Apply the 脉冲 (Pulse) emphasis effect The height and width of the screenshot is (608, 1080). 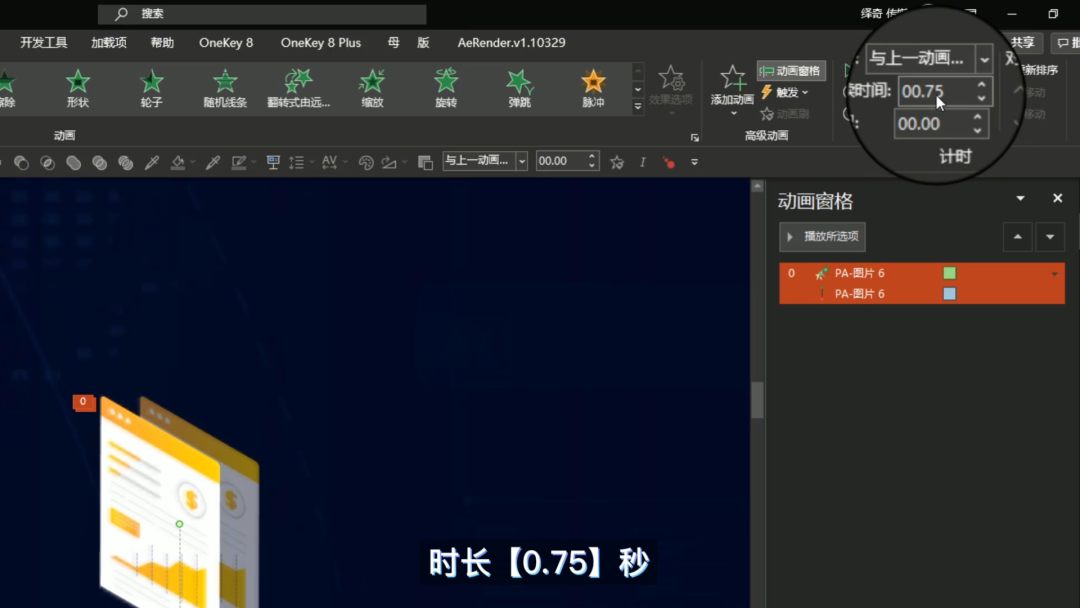(593, 88)
